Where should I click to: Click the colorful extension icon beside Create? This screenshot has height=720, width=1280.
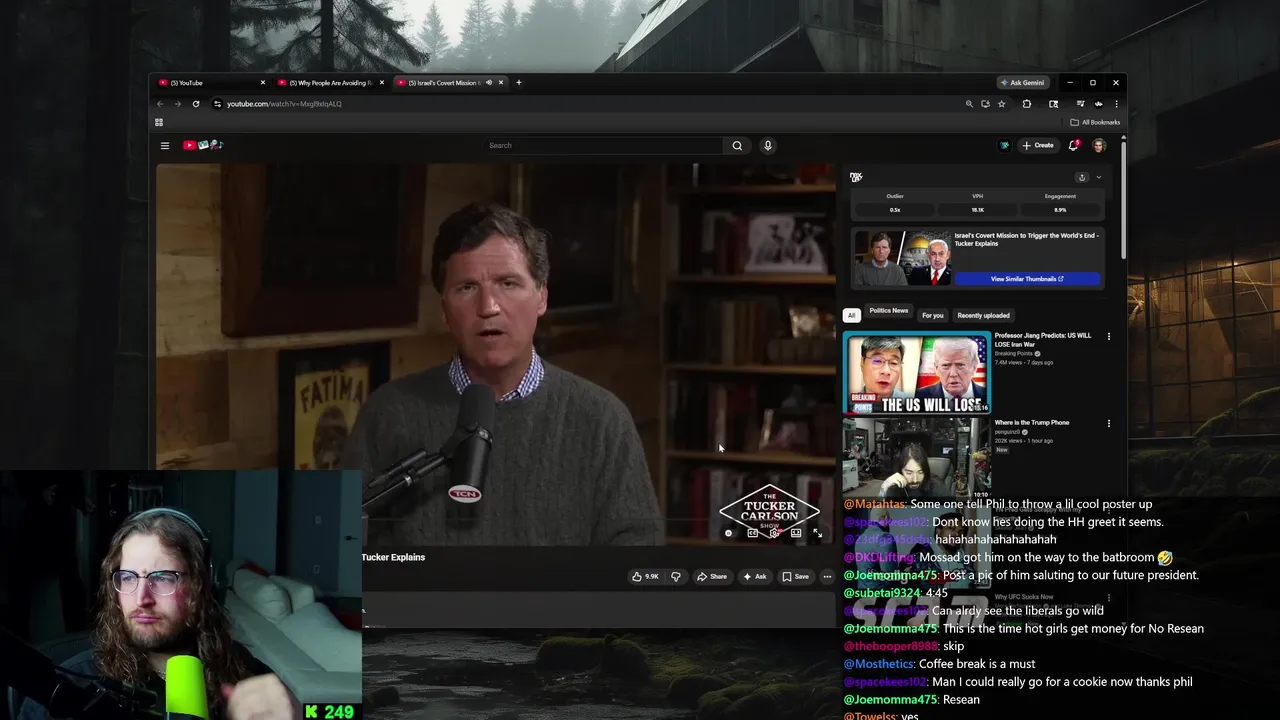pos(1004,145)
